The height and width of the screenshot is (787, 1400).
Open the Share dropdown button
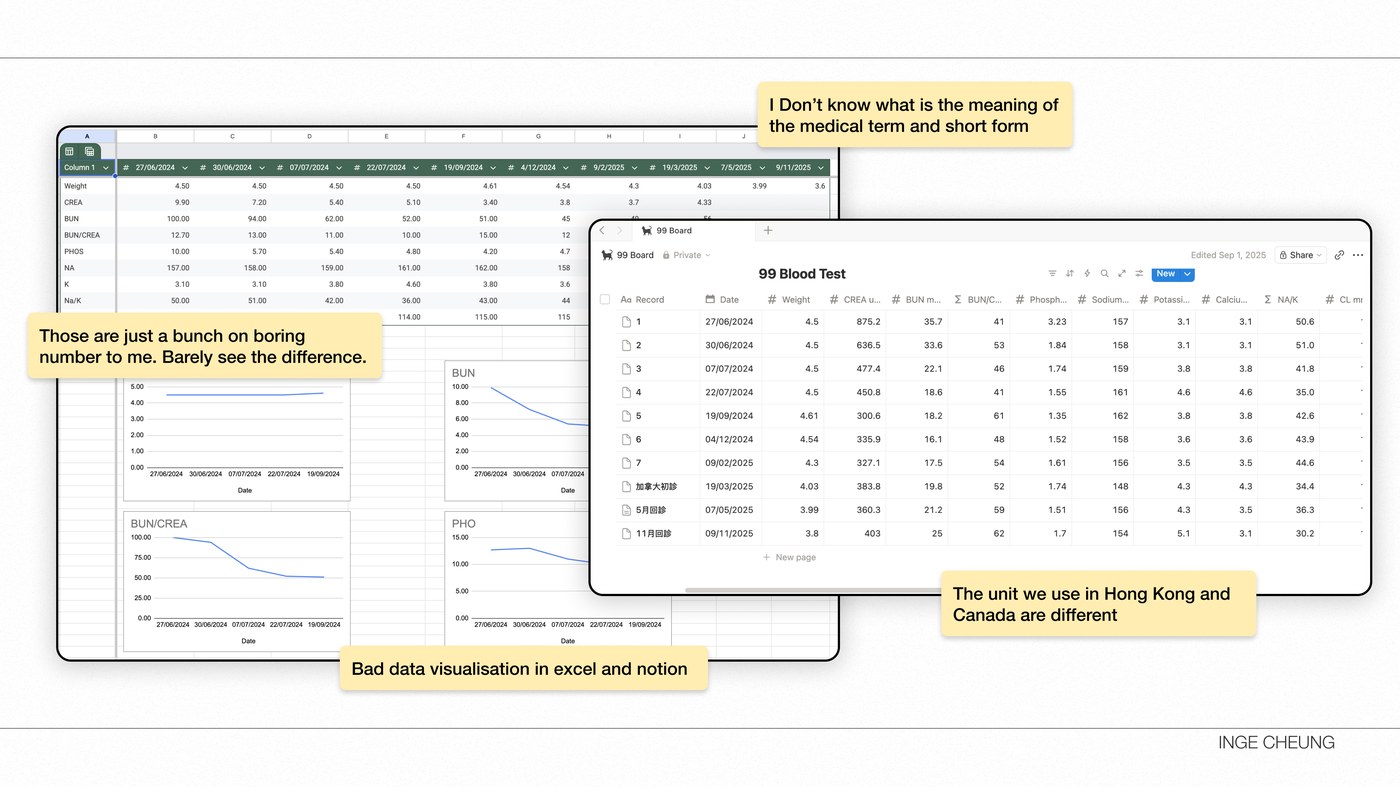[x=1300, y=255]
